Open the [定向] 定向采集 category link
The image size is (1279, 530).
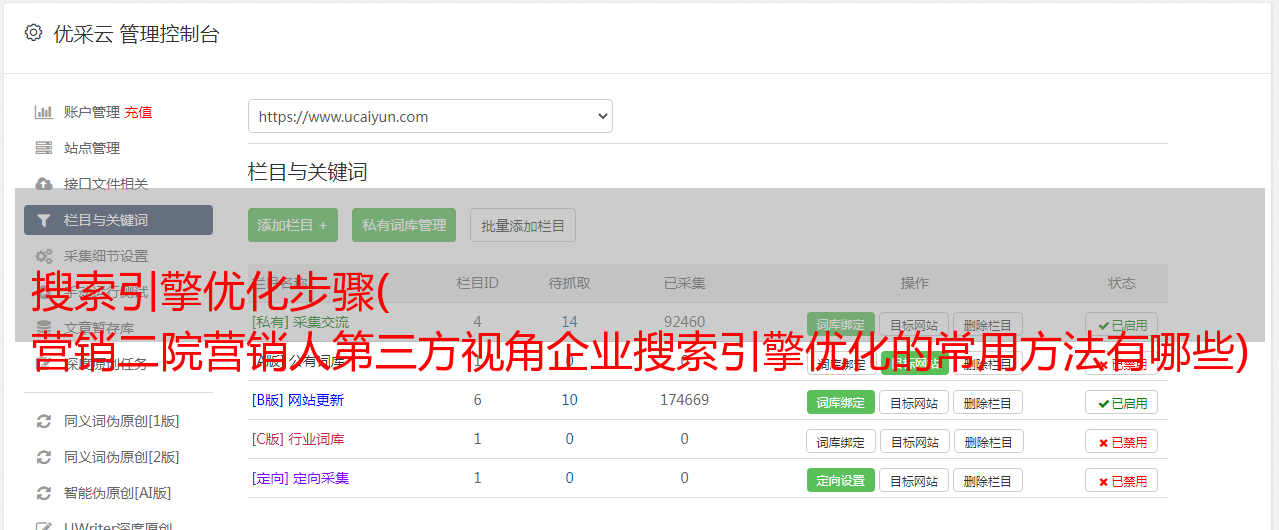[300, 478]
